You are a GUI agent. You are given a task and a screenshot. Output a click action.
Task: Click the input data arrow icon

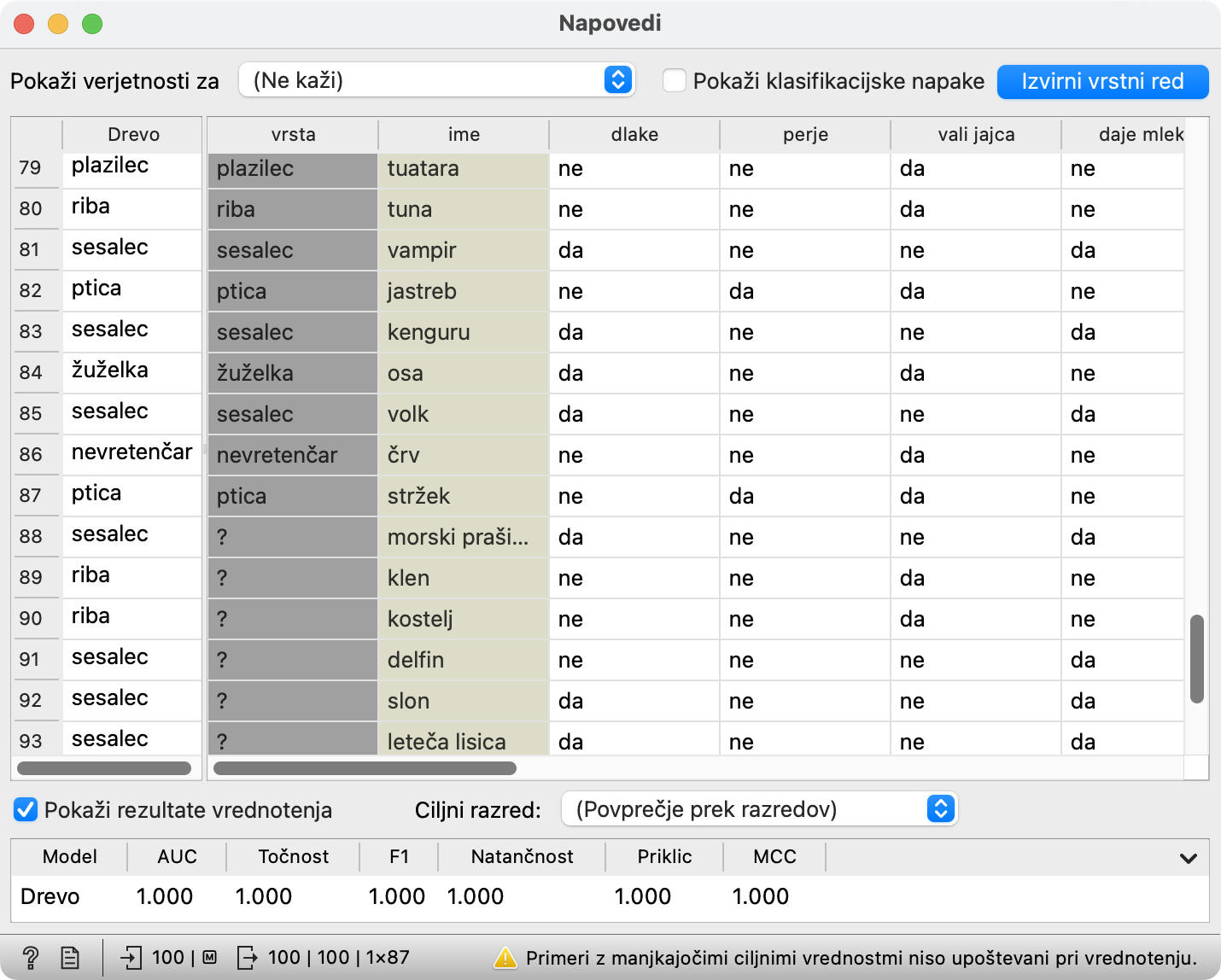[131, 958]
